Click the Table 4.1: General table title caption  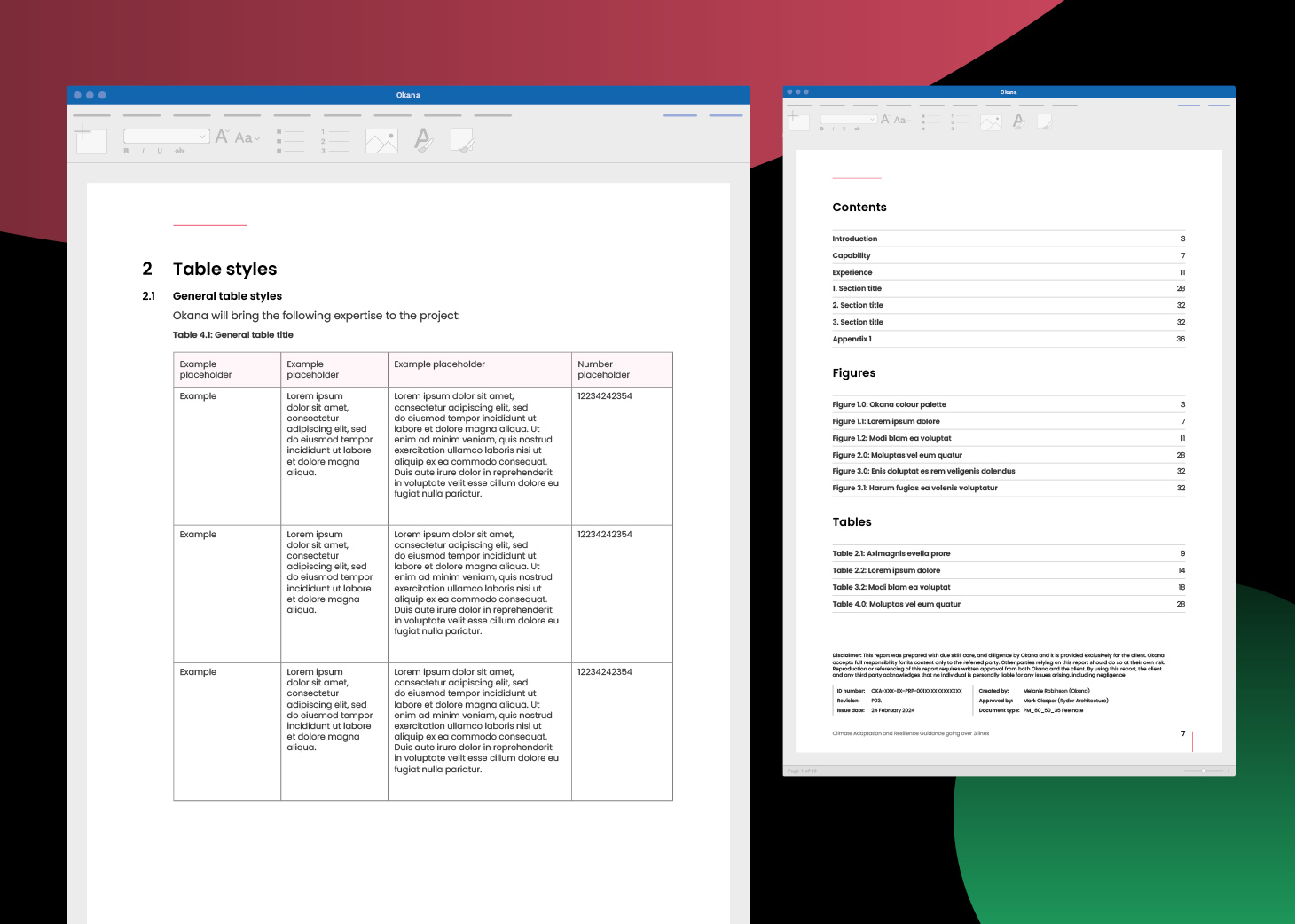[x=233, y=335]
